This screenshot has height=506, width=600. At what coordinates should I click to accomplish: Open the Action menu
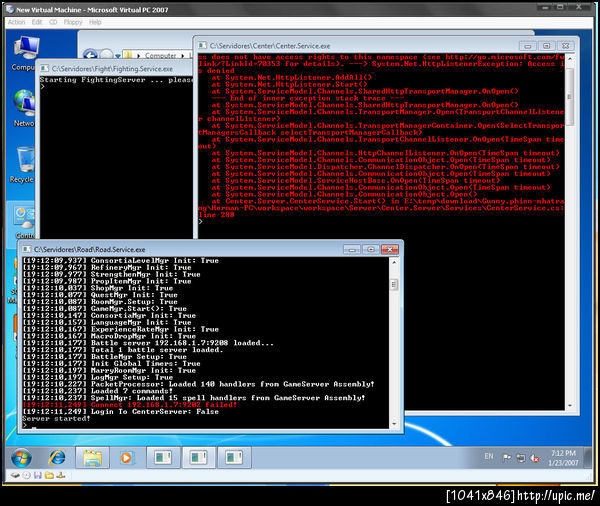click(x=16, y=22)
